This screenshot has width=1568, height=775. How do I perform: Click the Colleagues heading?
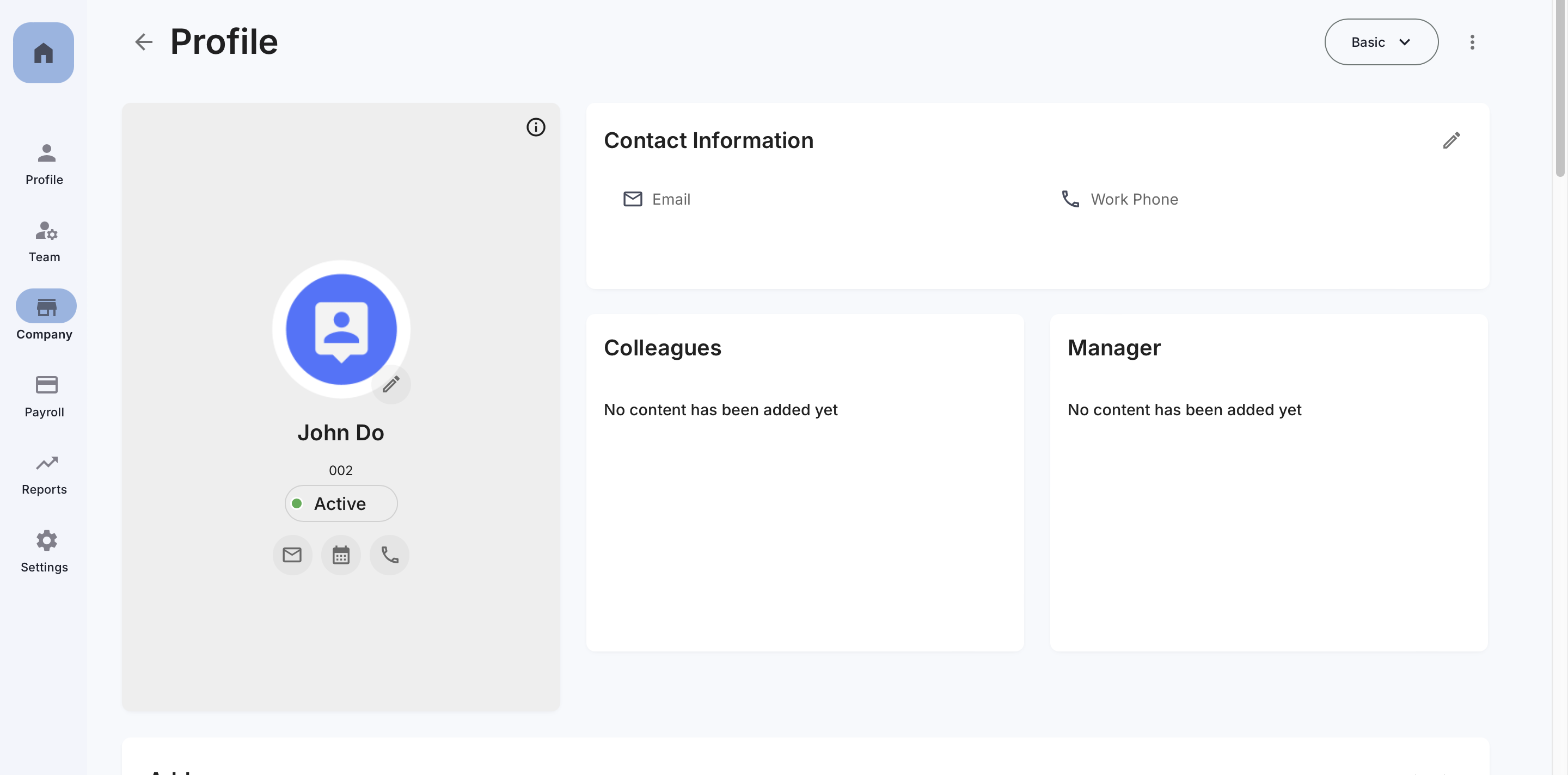tap(662, 348)
